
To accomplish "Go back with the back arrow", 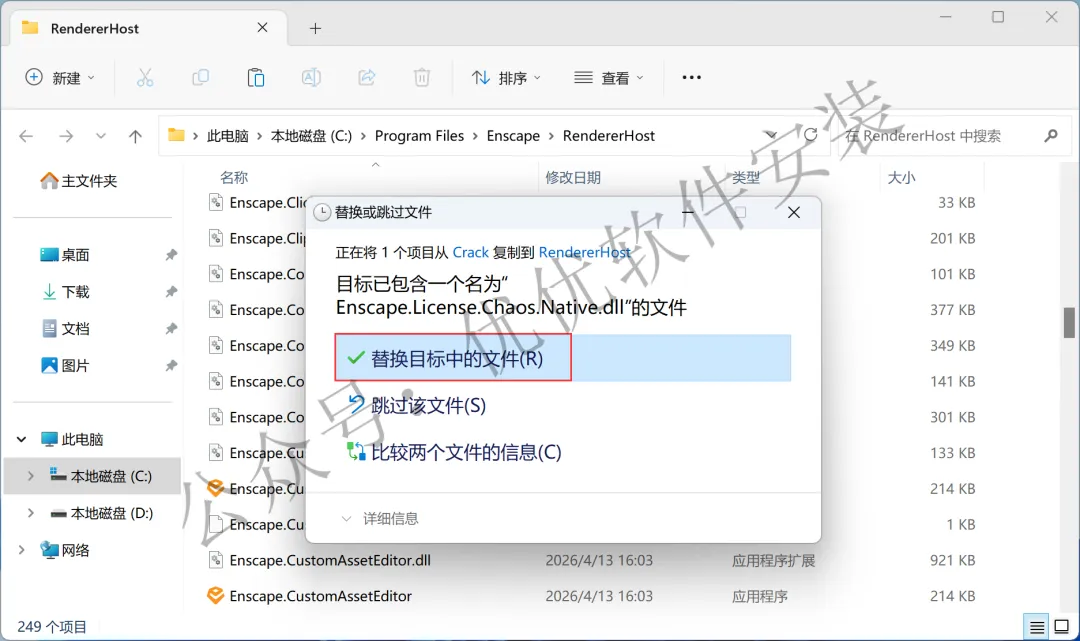I will [x=26, y=136].
